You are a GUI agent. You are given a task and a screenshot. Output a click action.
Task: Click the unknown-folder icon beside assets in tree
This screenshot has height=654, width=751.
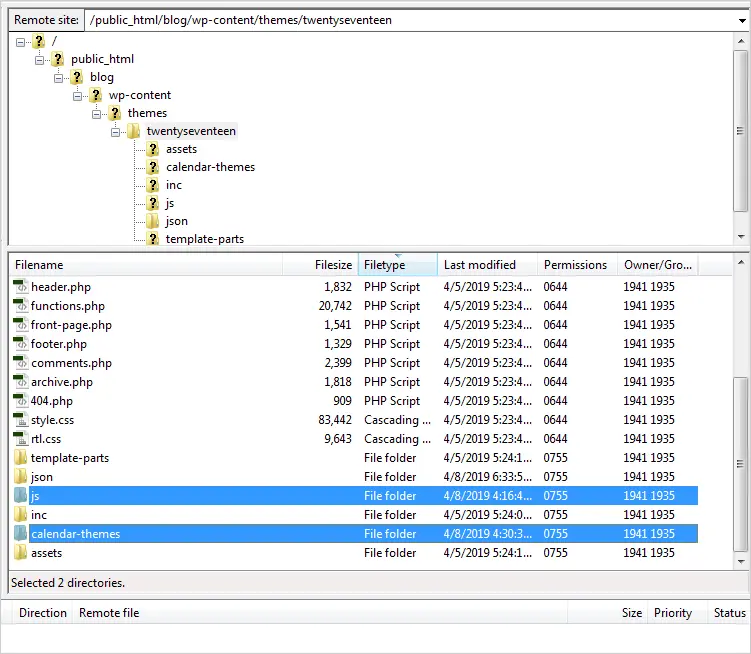click(x=153, y=149)
